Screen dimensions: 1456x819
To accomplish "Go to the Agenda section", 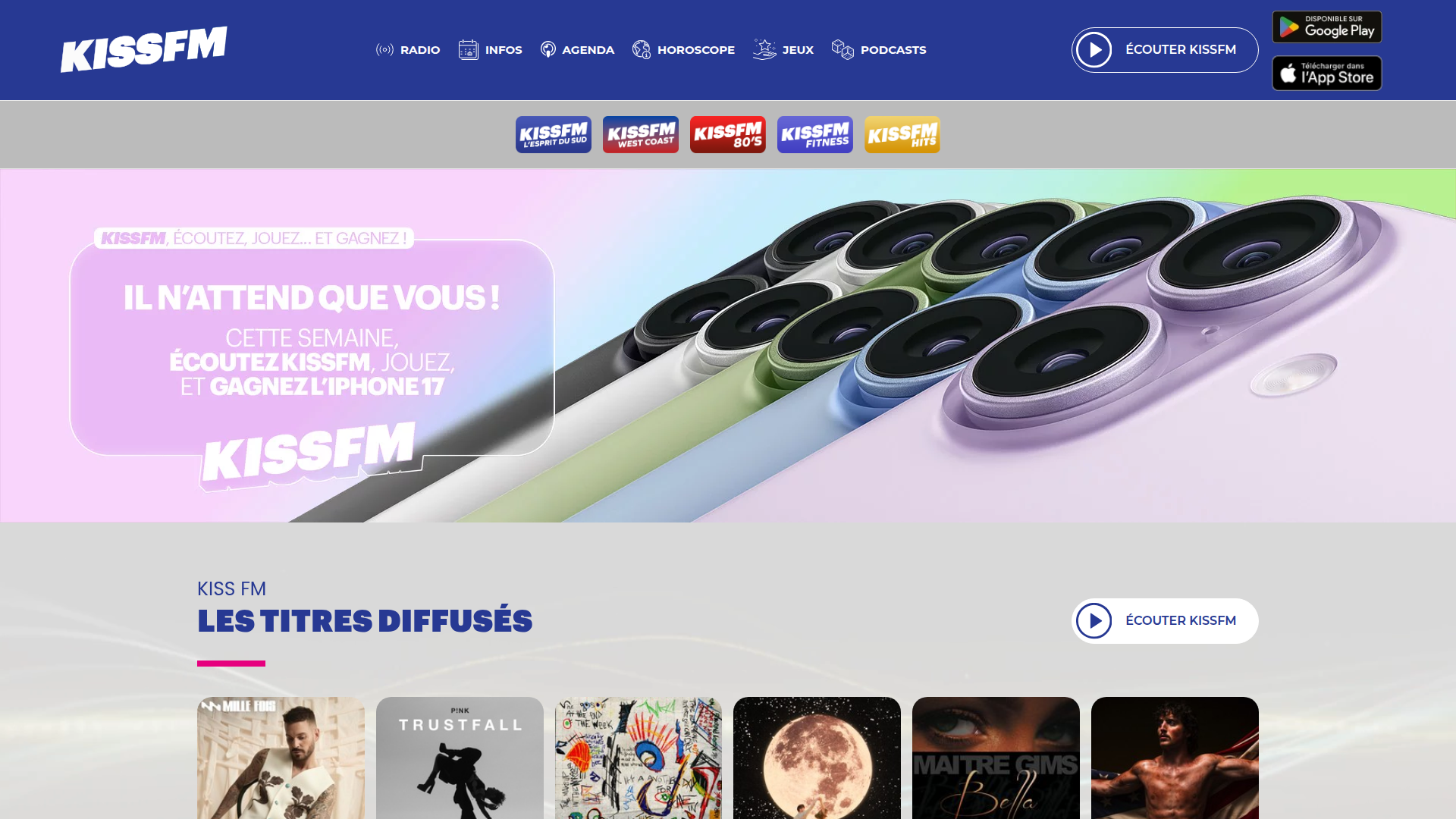I will tap(577, 50).
